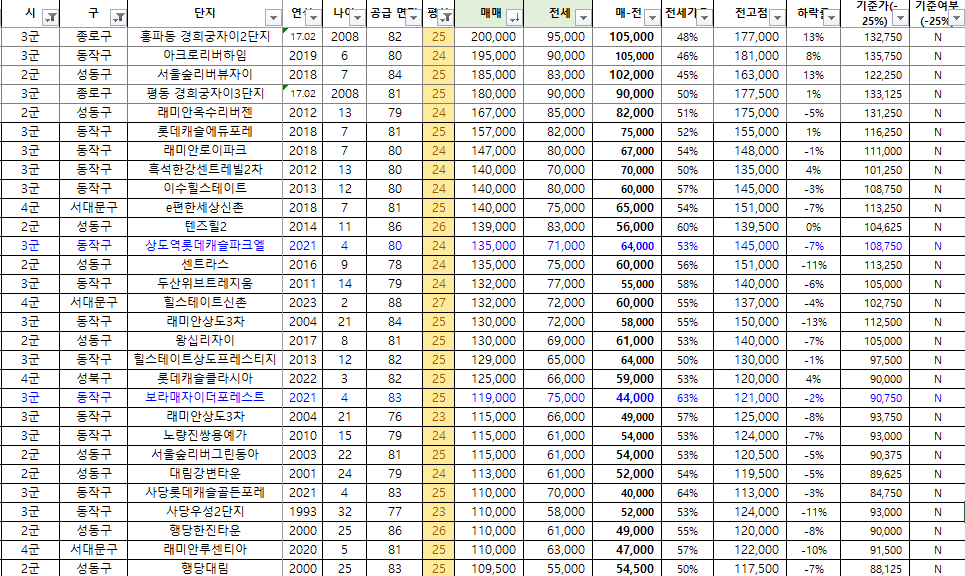
Task: Click the 매매 value 195,000
Action: pos(493,56)
